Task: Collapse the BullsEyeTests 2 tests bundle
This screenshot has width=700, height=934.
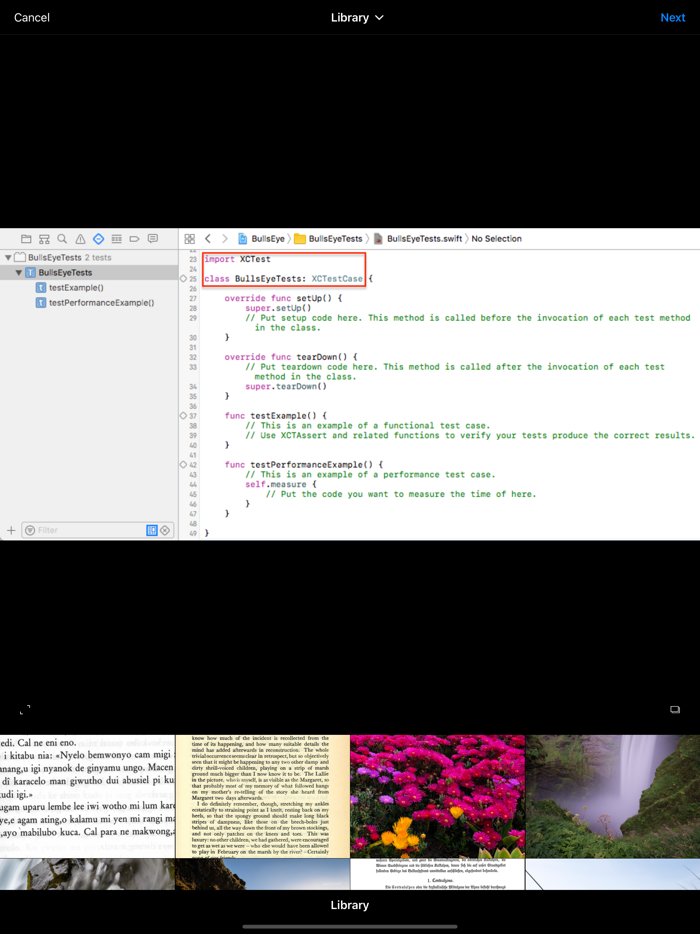Action: pyautogui.click(x=8, y=257)
